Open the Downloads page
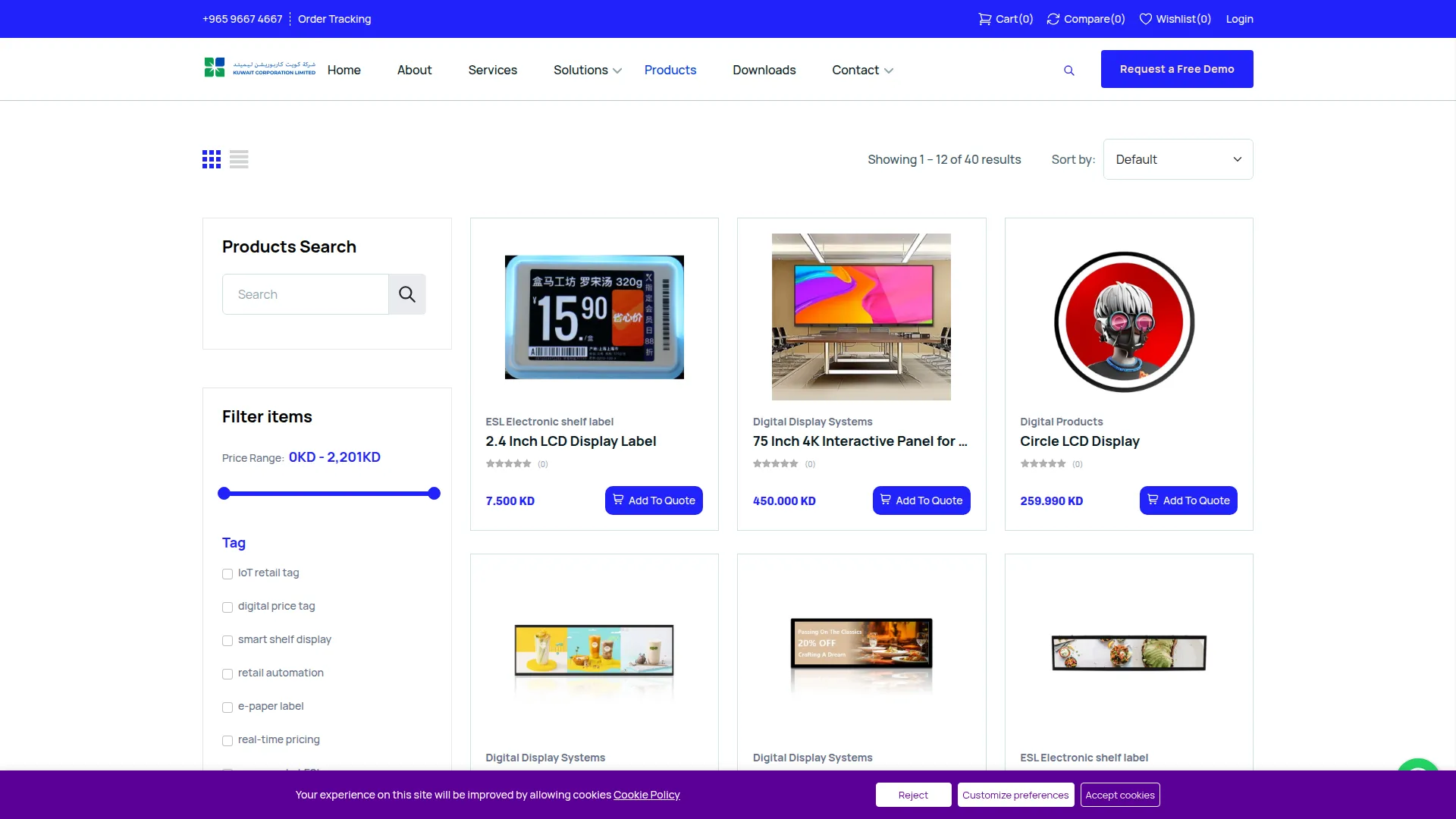Screen dimensions: 1456x819 tap(764, 70)
